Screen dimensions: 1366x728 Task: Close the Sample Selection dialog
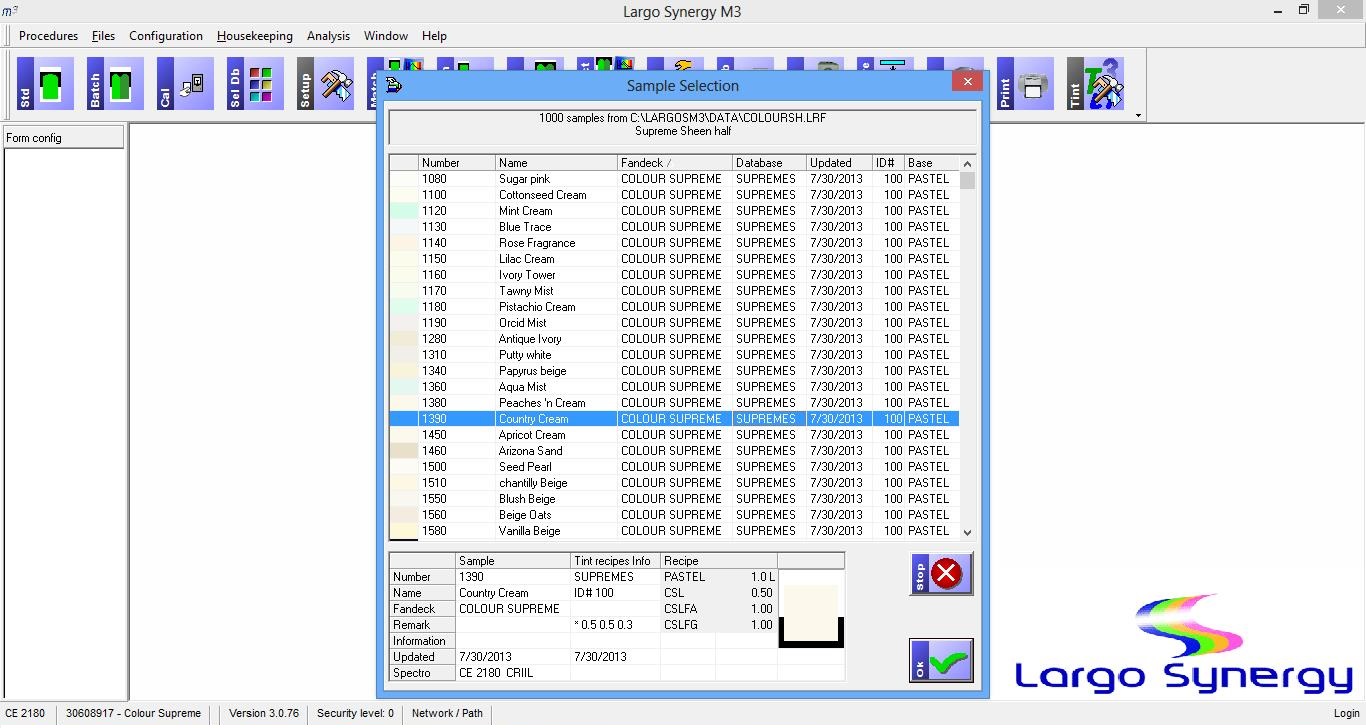(967, 82)
